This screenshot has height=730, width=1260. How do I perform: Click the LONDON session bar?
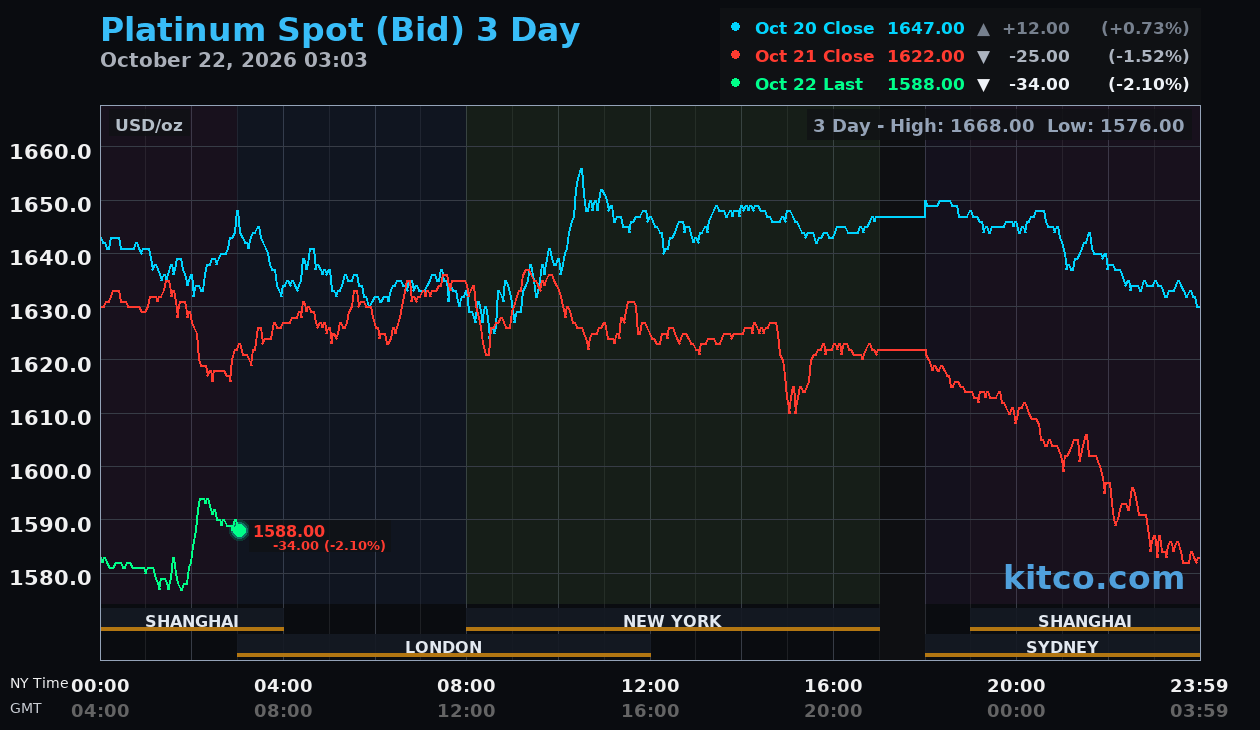(444, 646)
